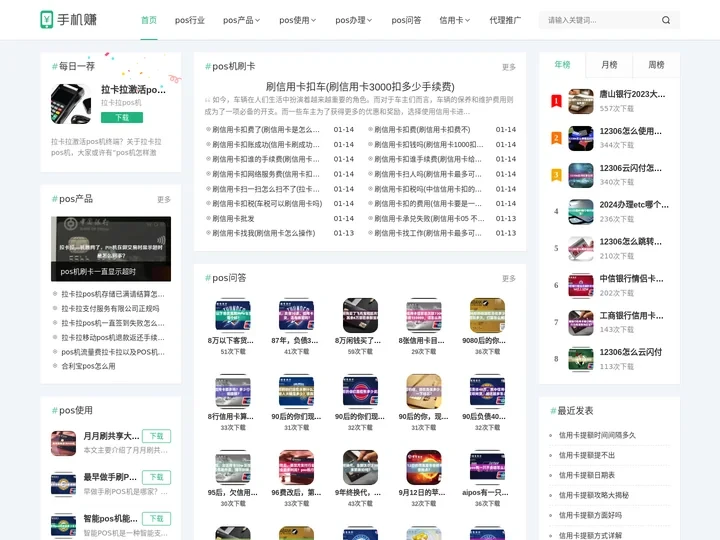Focus the 请输入关键词 search field

click(602, 20)
